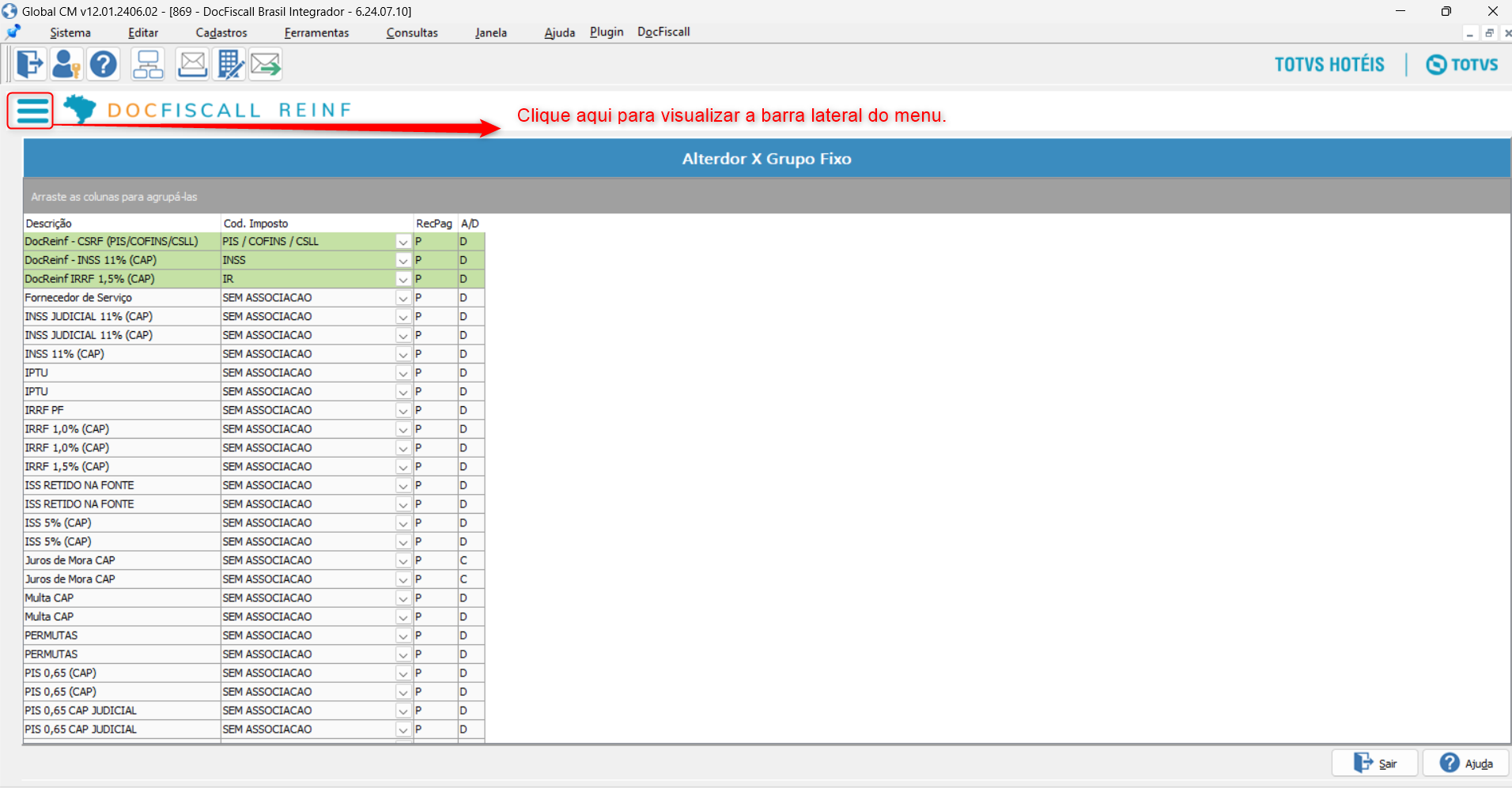This screenshot has width=1512, height=788.
Task: Open the Sistema menu
Action: click(70, 32)
